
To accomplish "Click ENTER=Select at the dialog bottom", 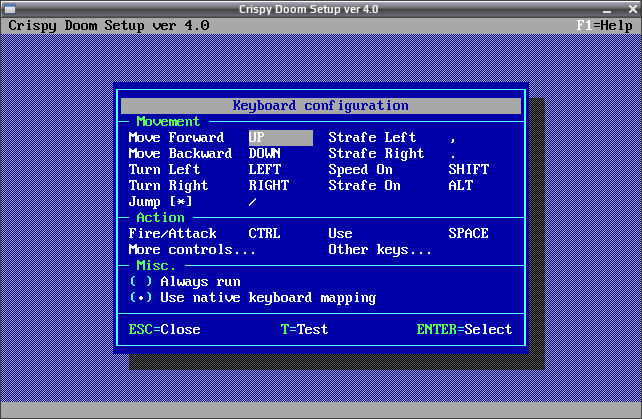I will [x=464, y=329].
